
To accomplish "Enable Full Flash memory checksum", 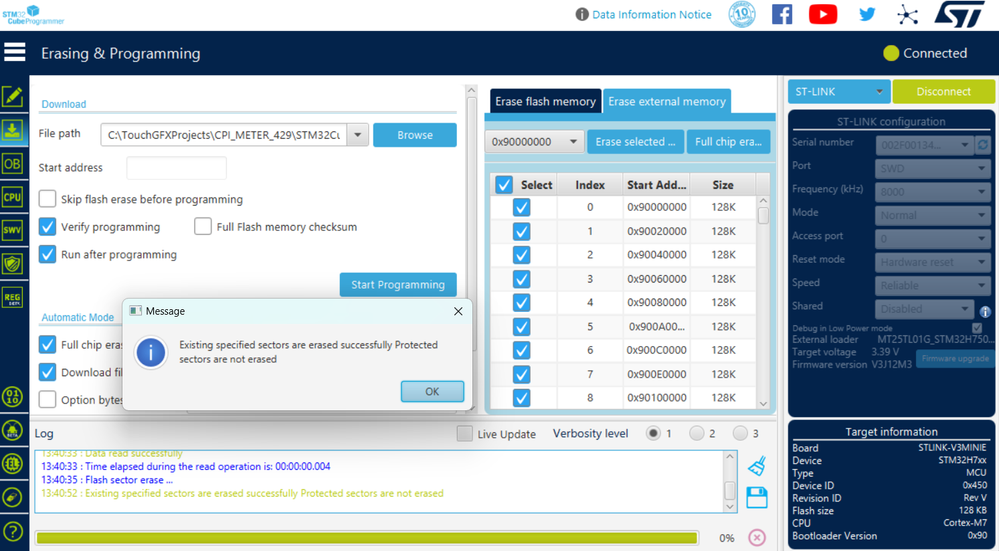I will (x=203, y=226).
